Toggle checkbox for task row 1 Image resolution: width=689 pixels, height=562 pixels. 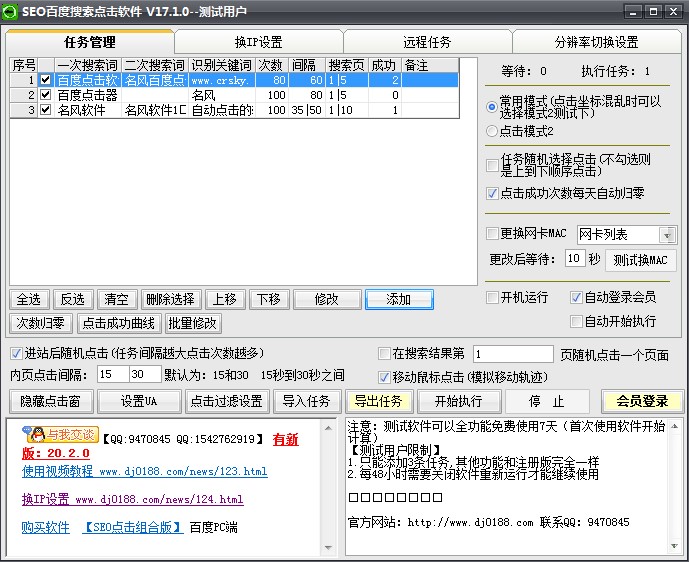point(45,80)
